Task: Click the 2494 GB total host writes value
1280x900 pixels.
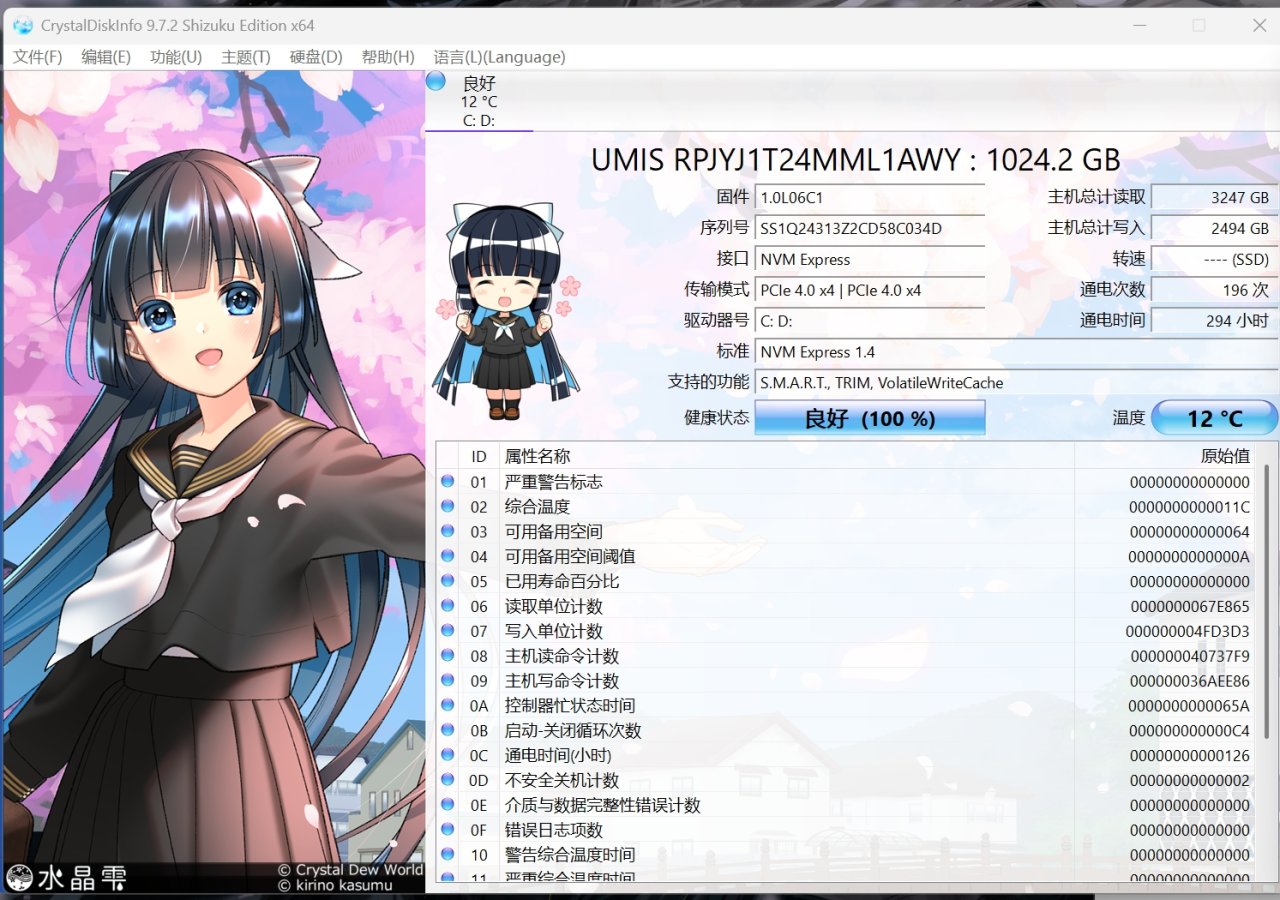Action: [1215, 228]
